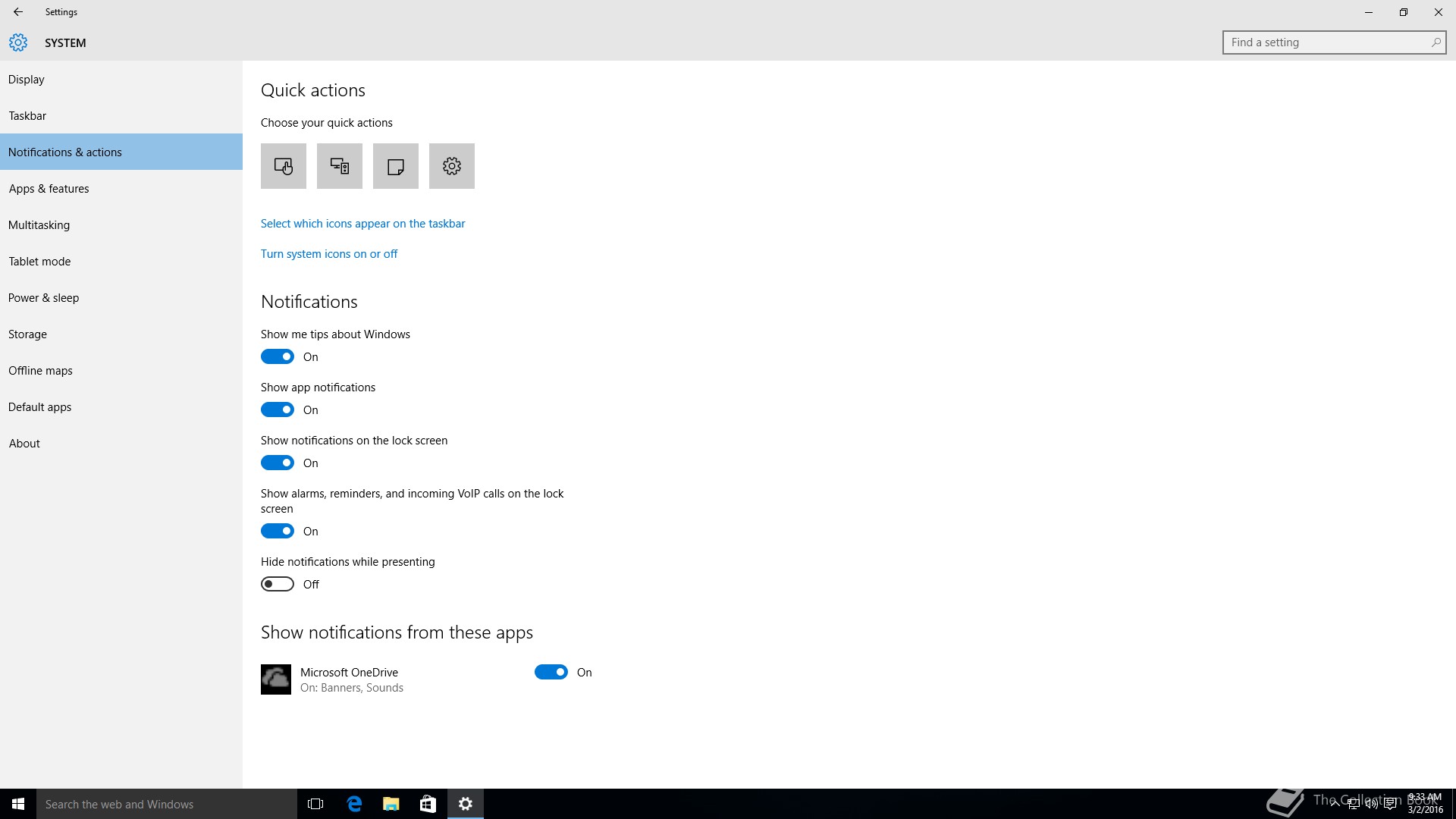Turn off Show me tips about Windows
The width and height of the screenshot is (1456, 819).
(278, 356)
